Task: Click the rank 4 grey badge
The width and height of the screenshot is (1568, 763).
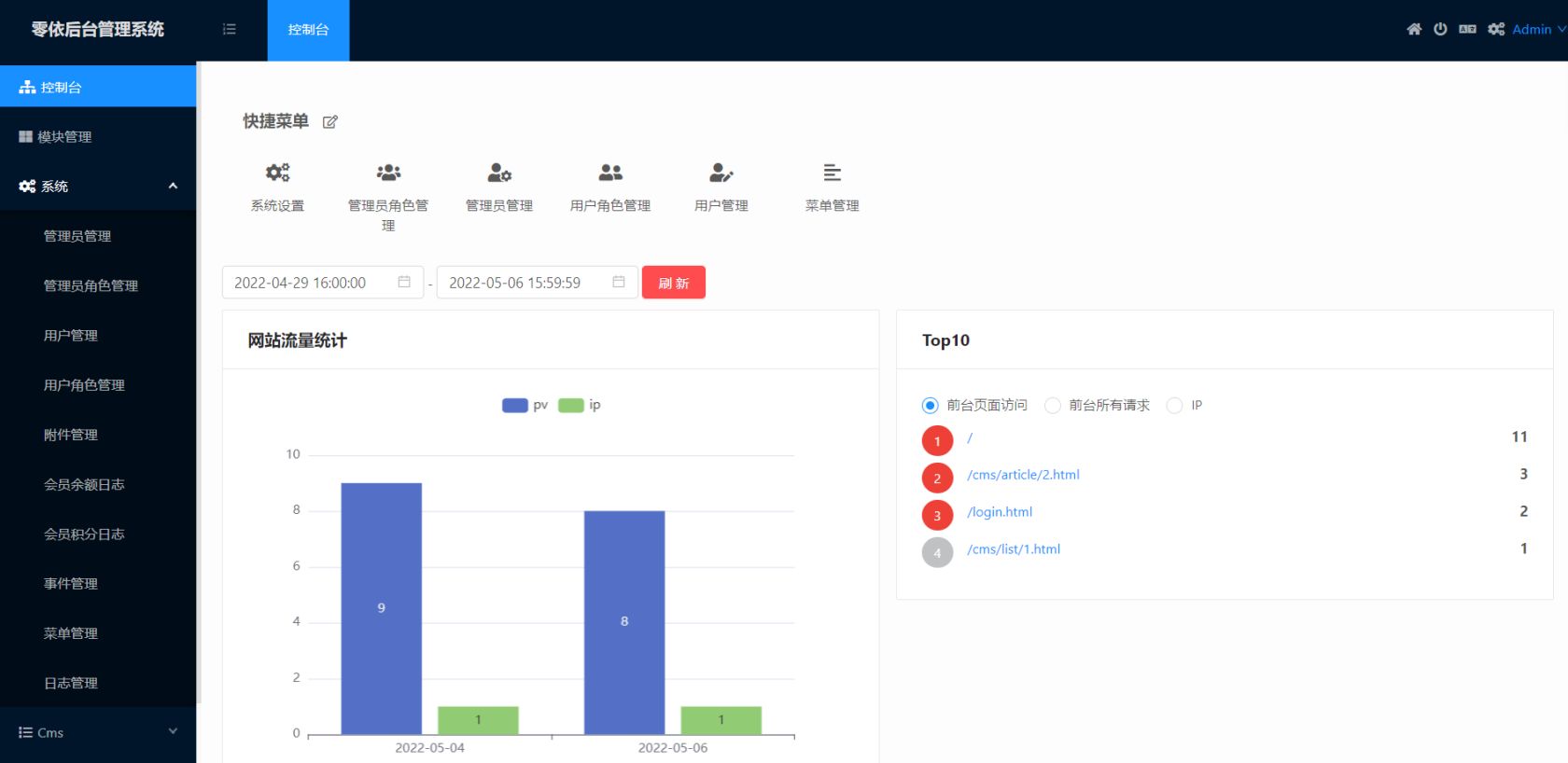Action: pos(937,553)
